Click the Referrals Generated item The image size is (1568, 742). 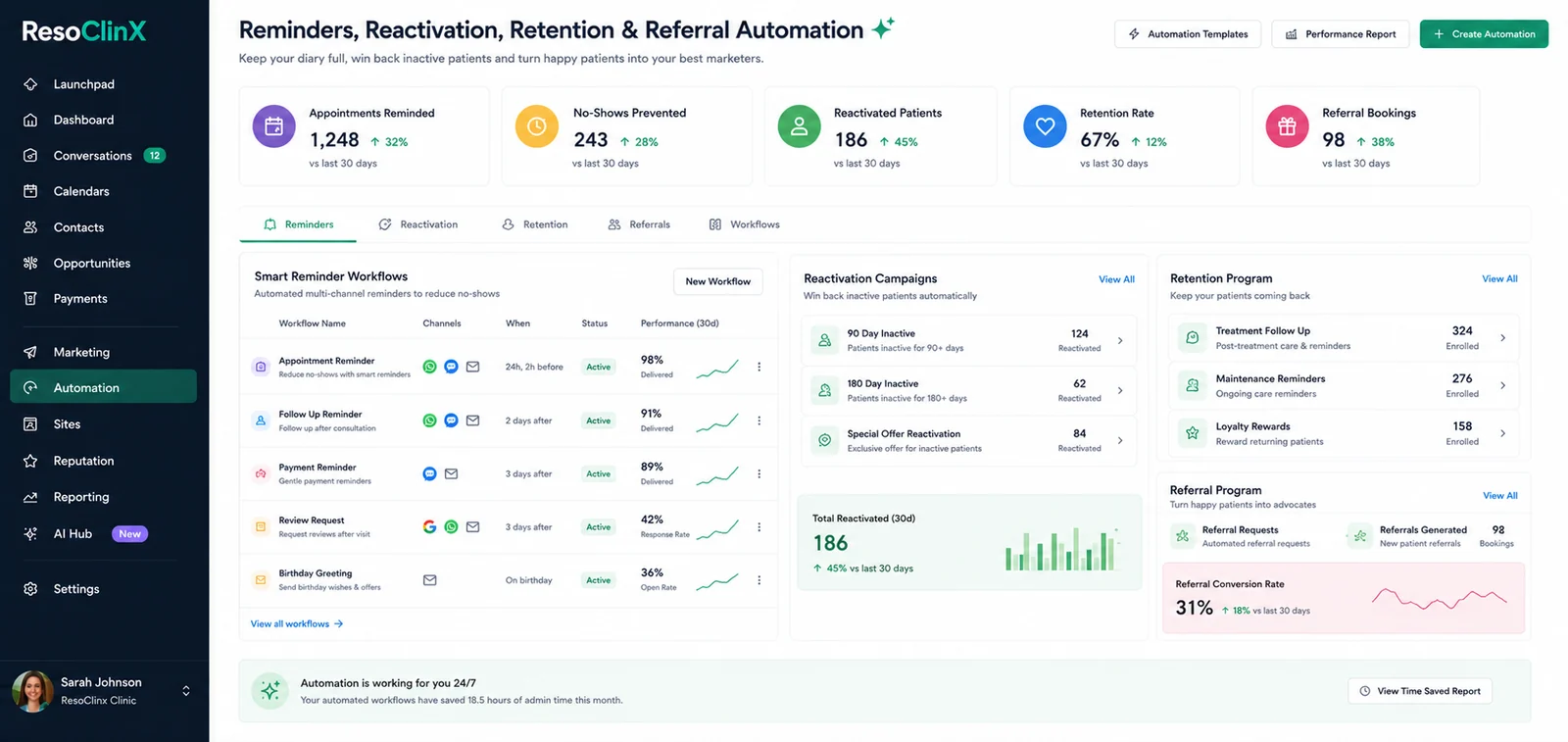coord(1433,536)
